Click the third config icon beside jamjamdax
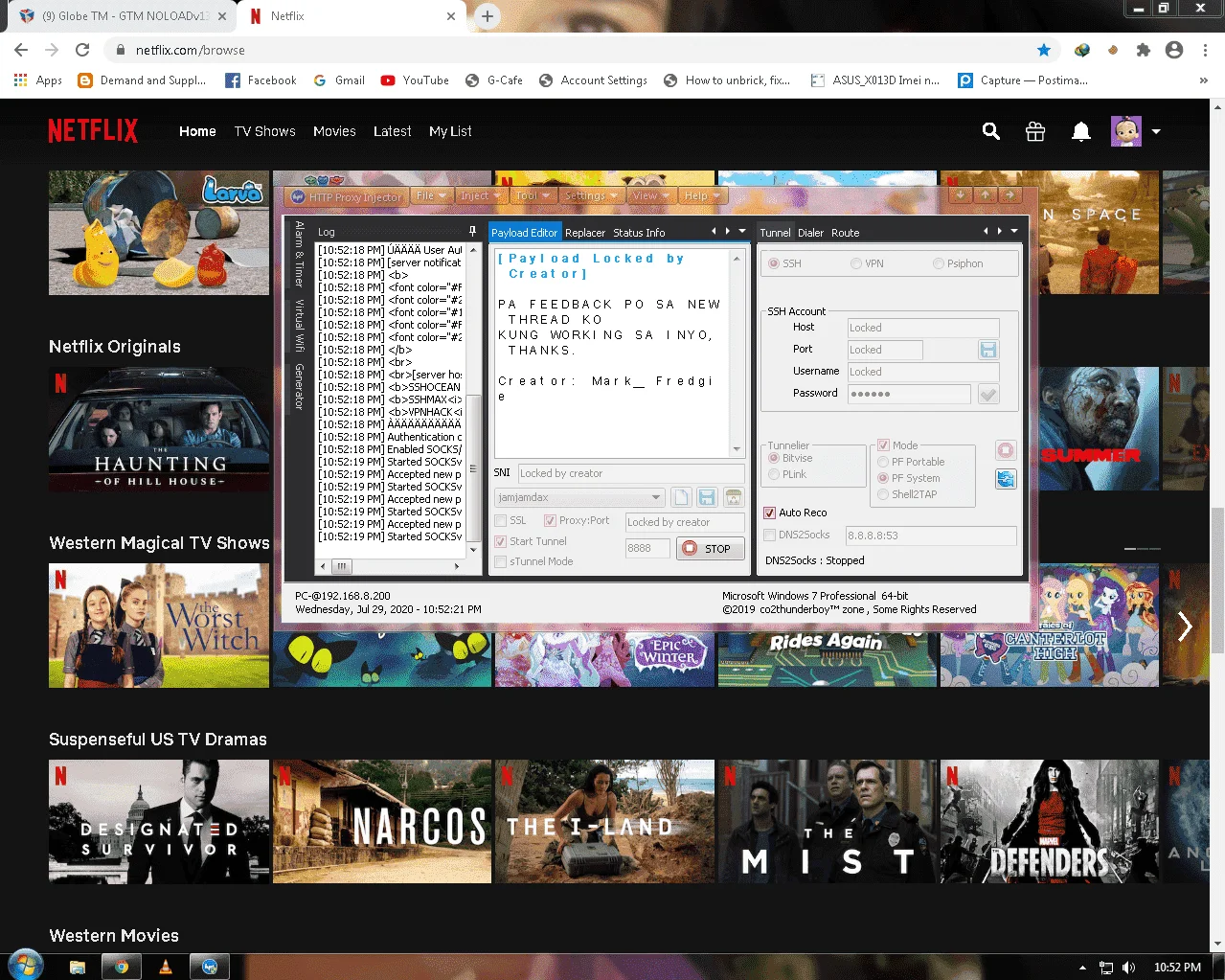The image size is (1225, 980). pos(734,497)
